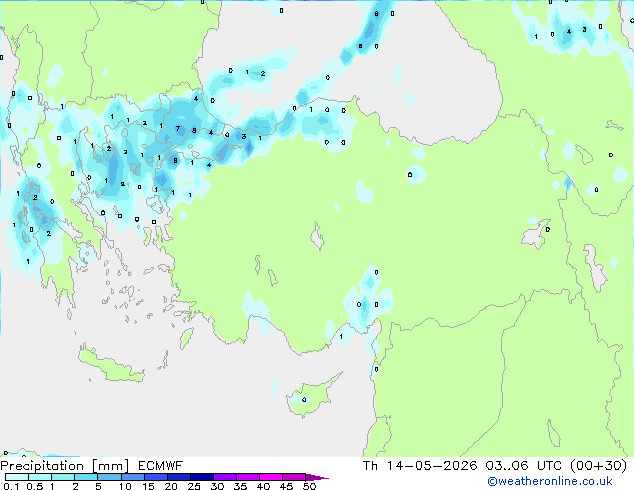This screenshot has width=634, height=490.
Task: Click the "Precipitation [mm]" title text
Action: (64, 466)
